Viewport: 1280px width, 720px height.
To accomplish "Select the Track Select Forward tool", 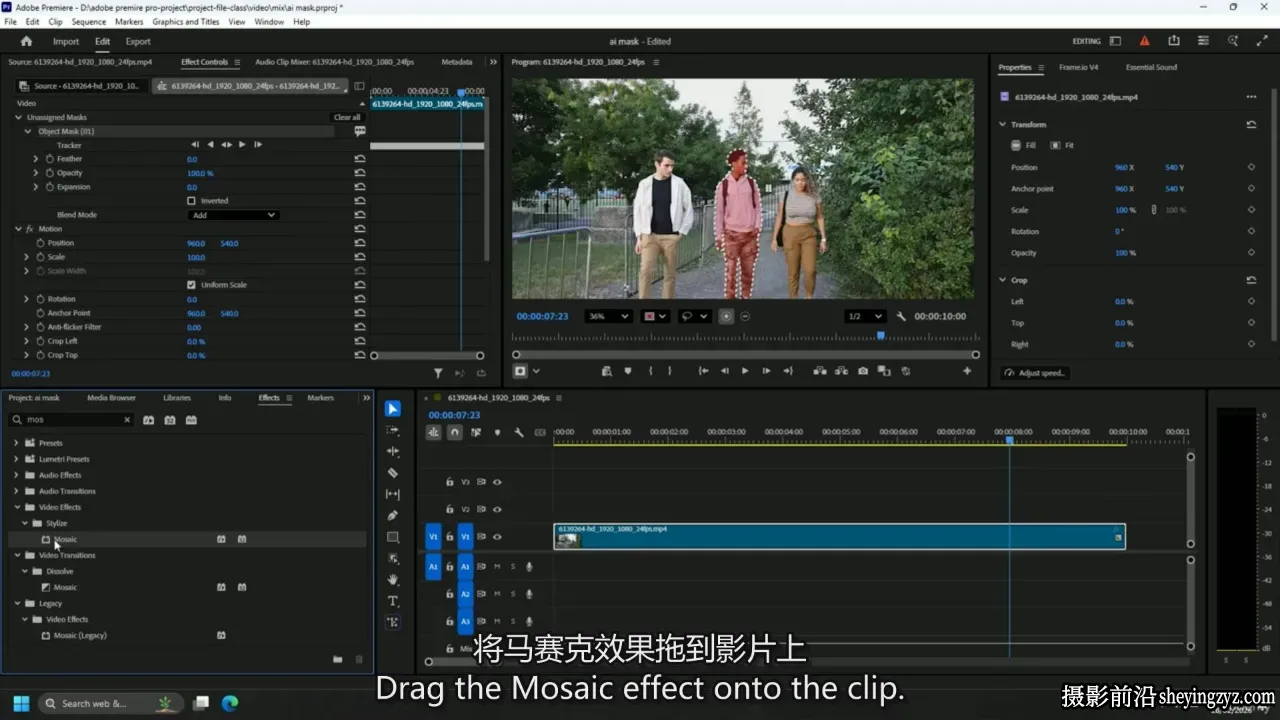I will click(x=393, y=430).
